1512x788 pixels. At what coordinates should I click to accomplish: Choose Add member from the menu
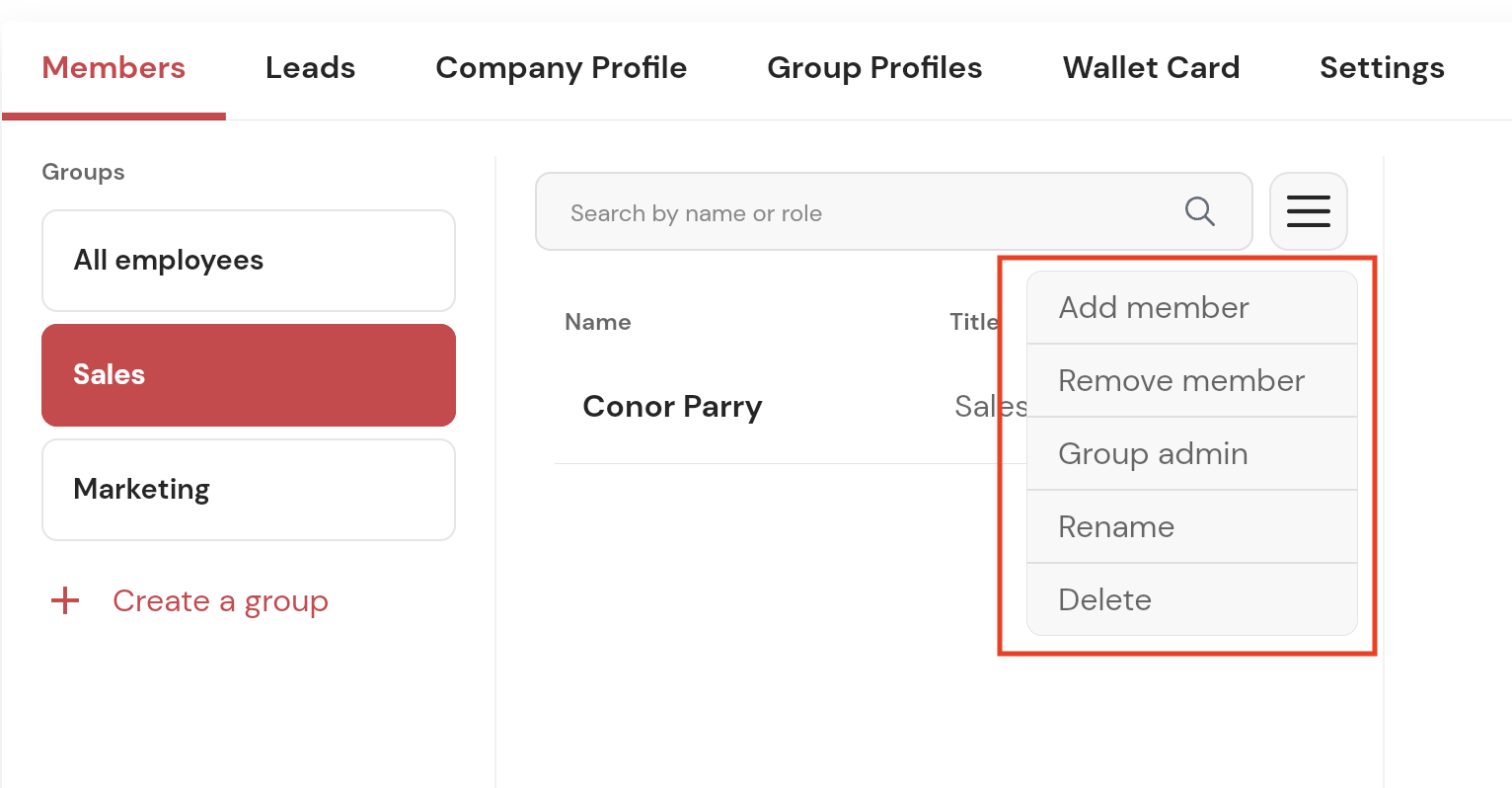point(1191,308)
